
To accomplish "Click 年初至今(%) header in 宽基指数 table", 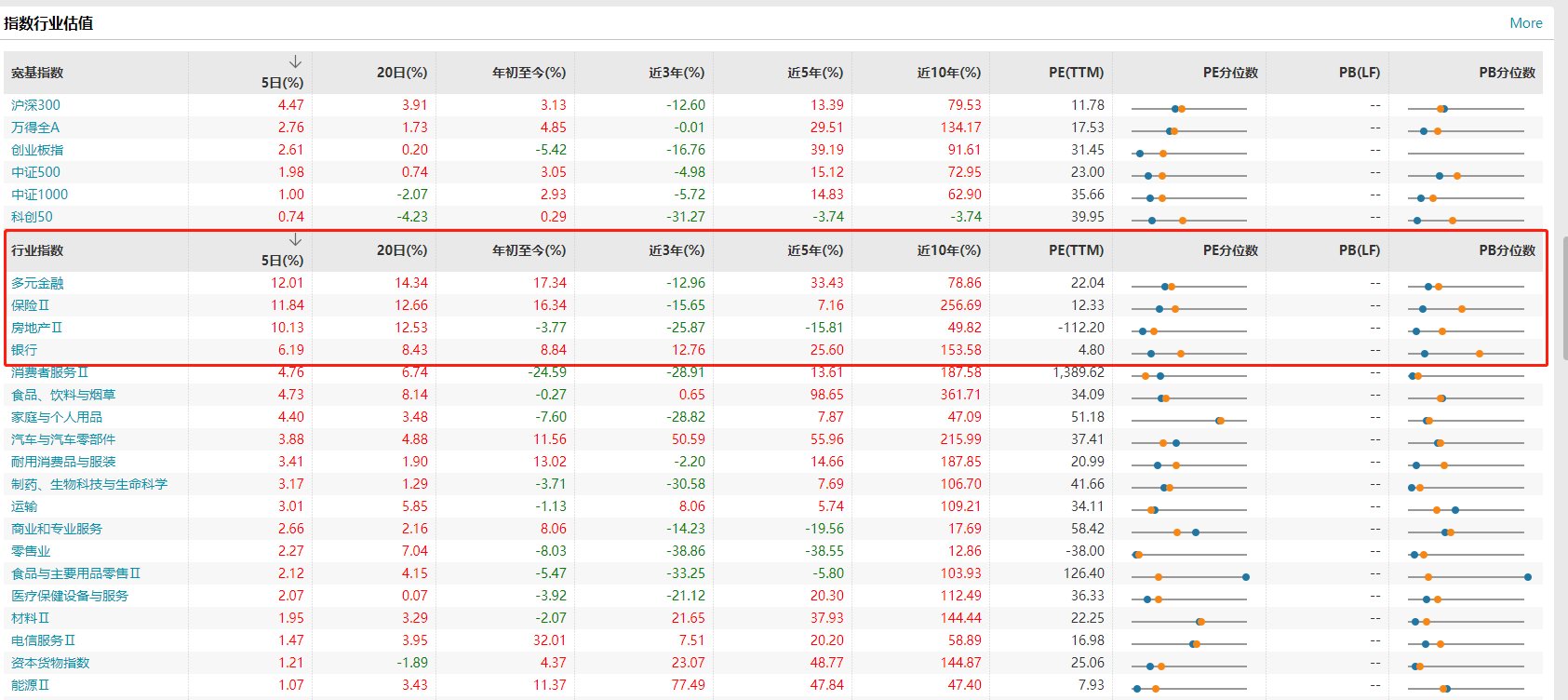I will pos(529,73).
